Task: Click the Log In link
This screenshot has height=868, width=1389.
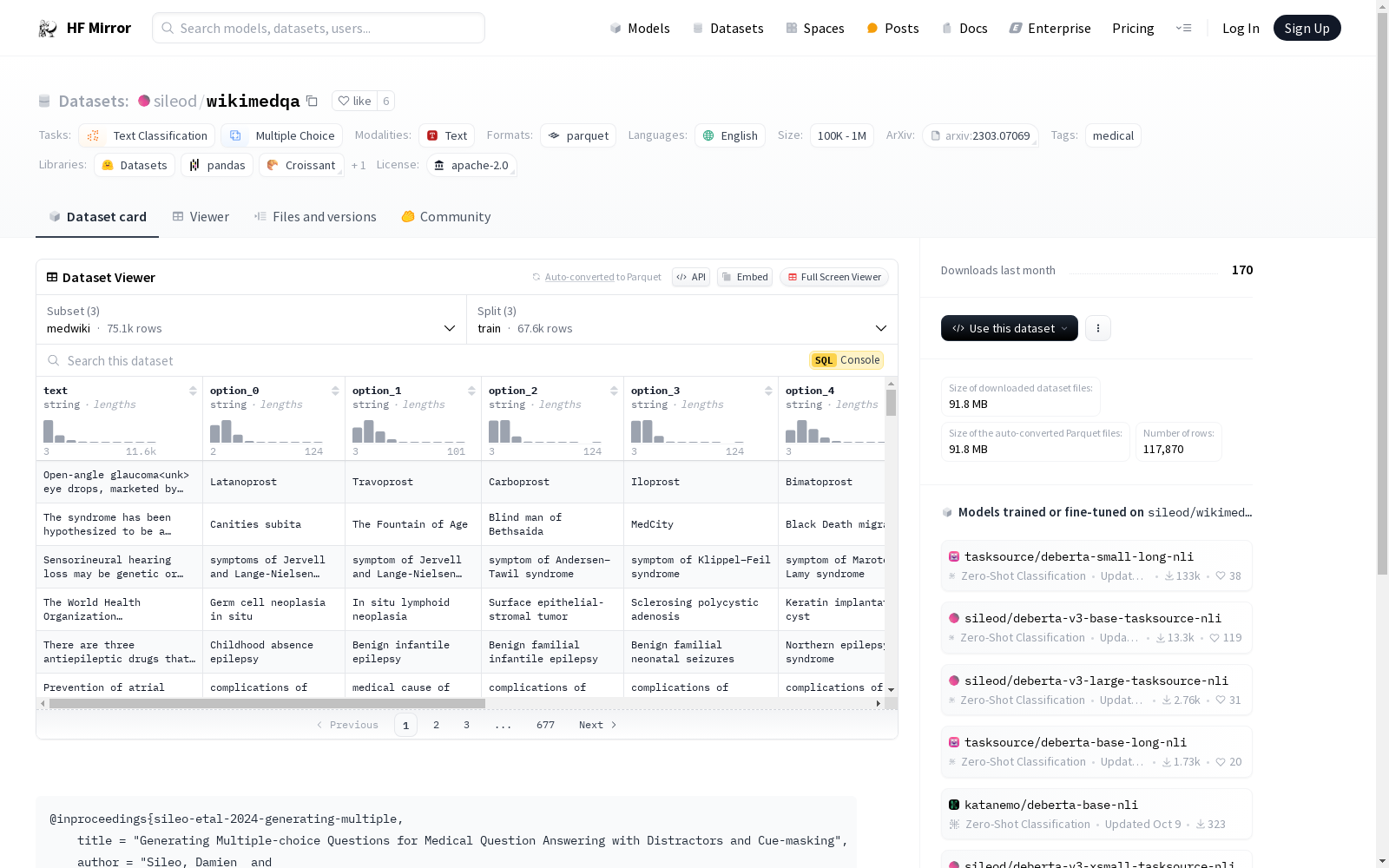Action: (x=1241, y=28)
